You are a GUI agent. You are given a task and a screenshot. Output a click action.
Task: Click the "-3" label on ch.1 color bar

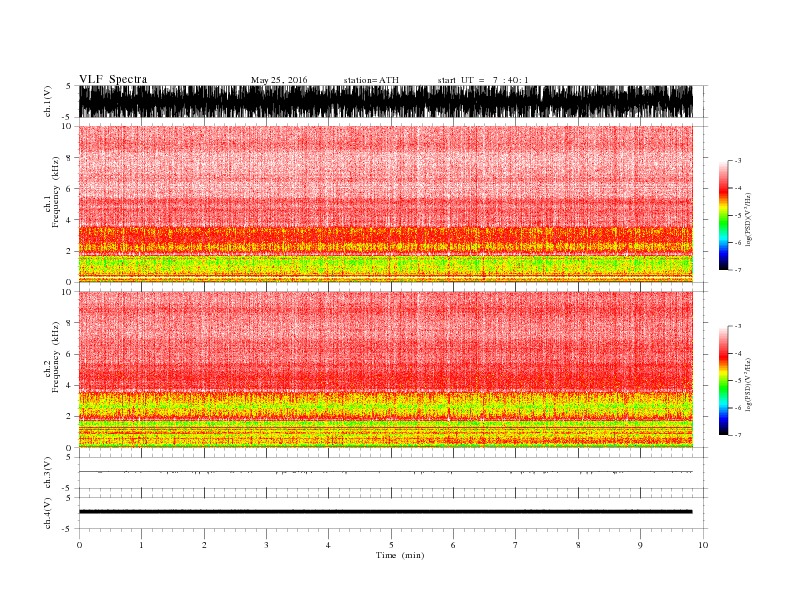(738, 161)
